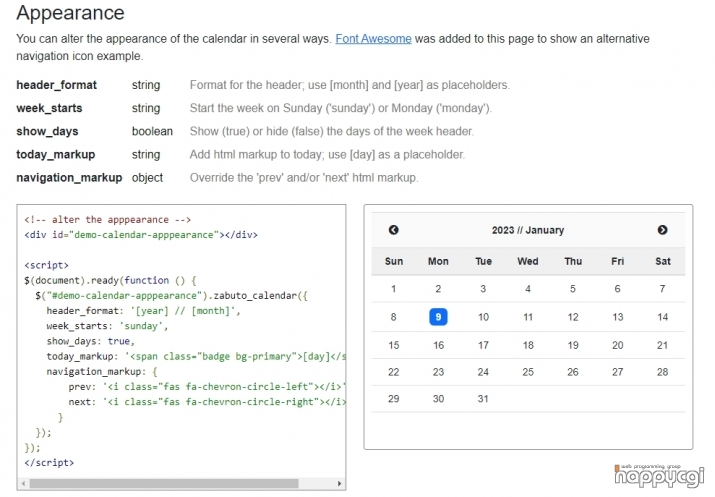Viewport: 715px width, 497px height.
Task: Click the Wed weekday header
Action: [x=528, y=261]
